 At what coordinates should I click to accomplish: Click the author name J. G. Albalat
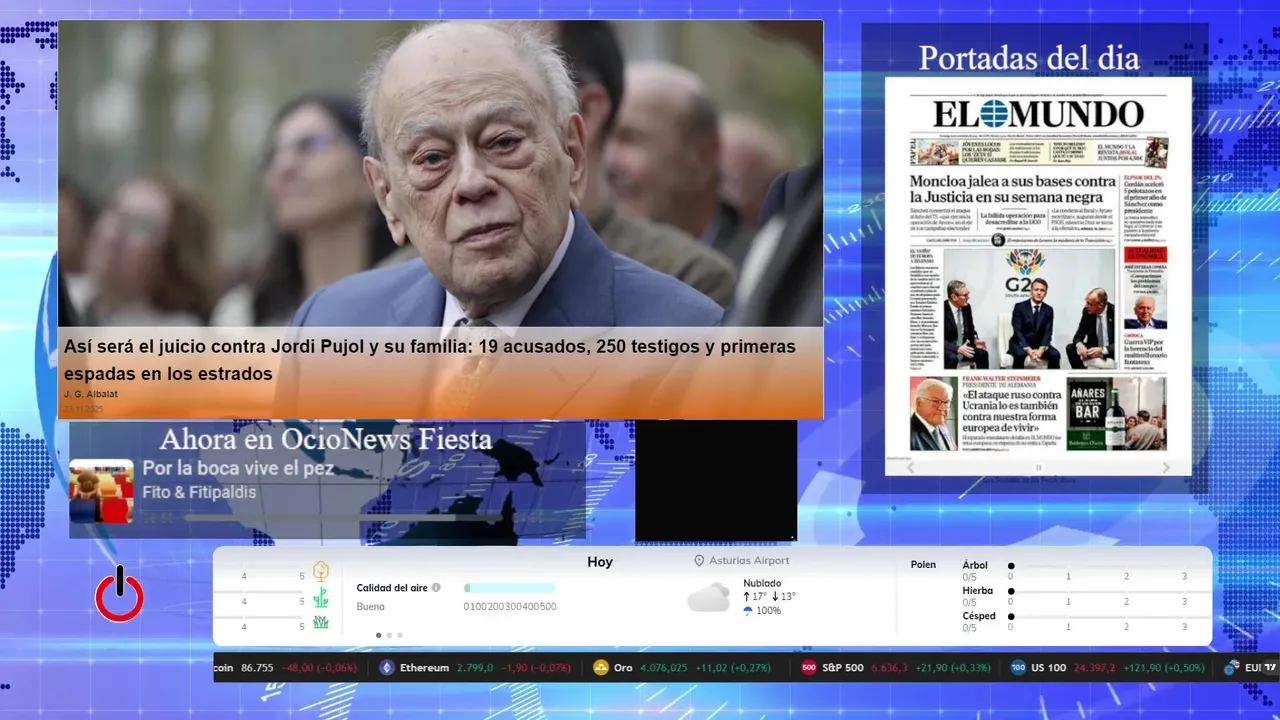click(x=91, y=394)
